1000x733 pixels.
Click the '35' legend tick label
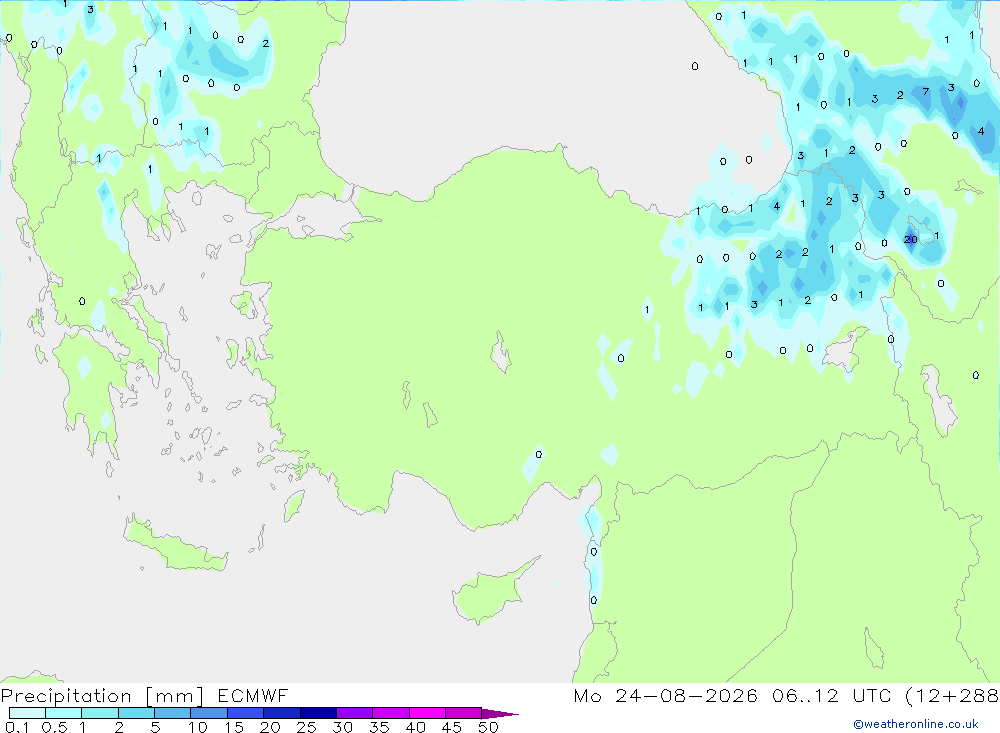pyautogui.click(x=379, y=727)
